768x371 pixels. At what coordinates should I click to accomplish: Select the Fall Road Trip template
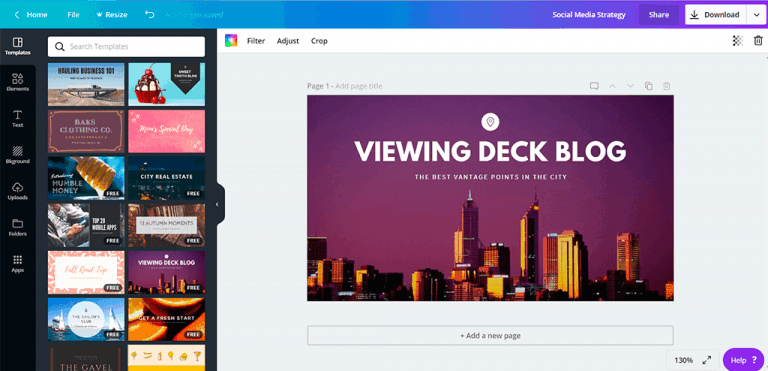(x=86, y=272)
